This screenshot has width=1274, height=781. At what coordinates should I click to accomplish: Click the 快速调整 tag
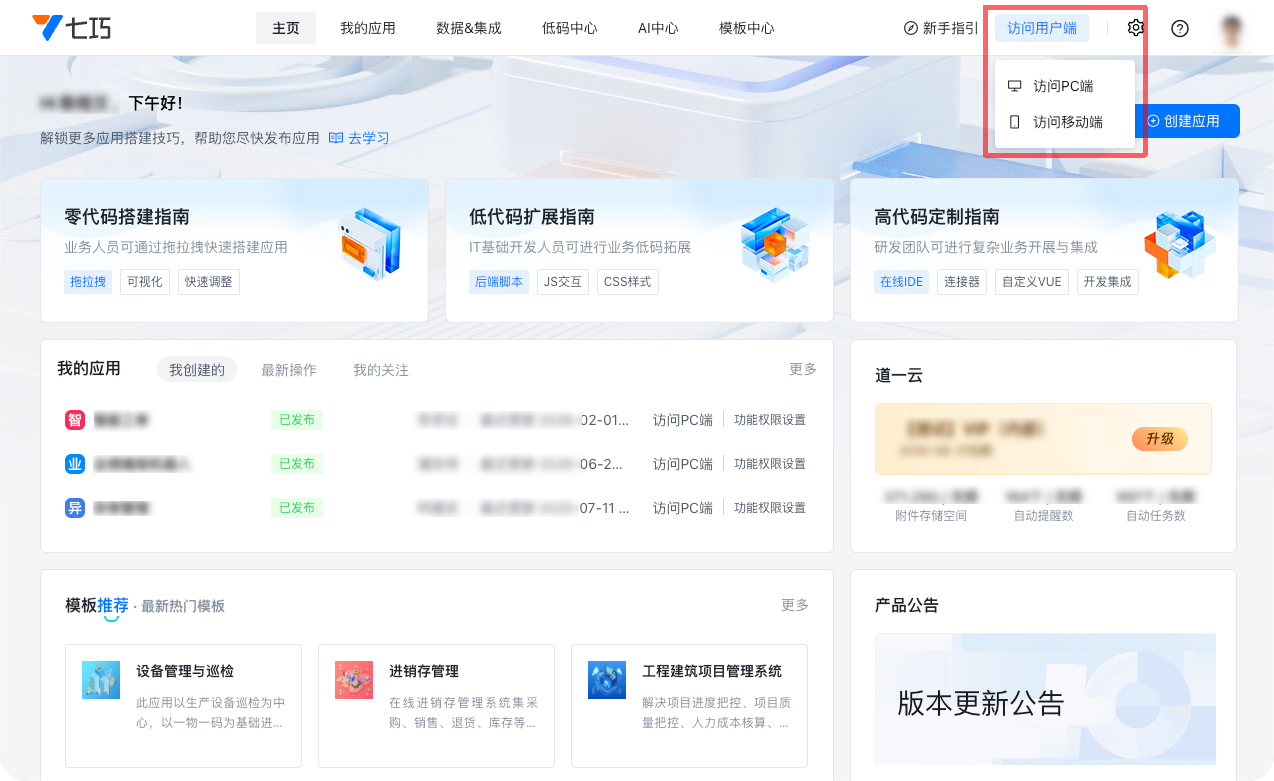[209, 282]
